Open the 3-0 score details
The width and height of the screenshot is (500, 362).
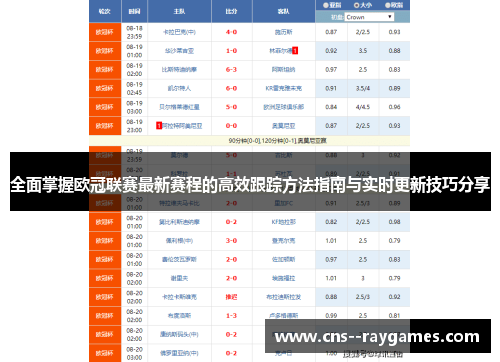231,241
